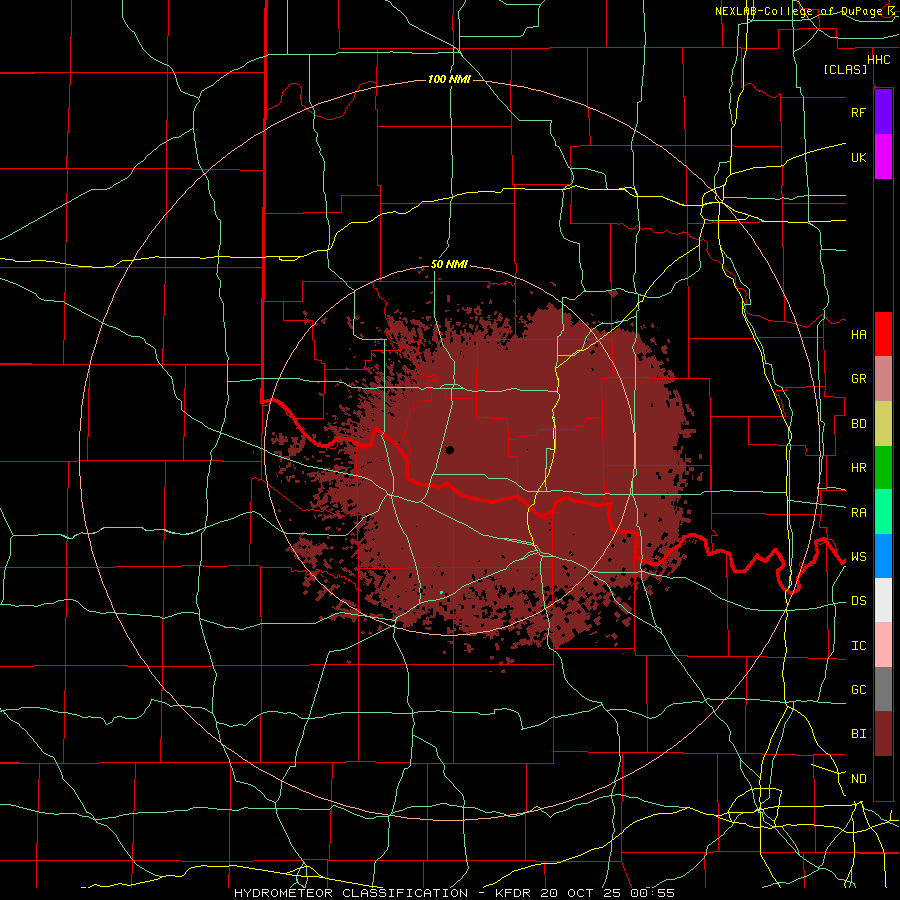This screenshot has width=900, height=900.
Task: Select the light pink IC legend swatch
Action: (x=883, y=645)
